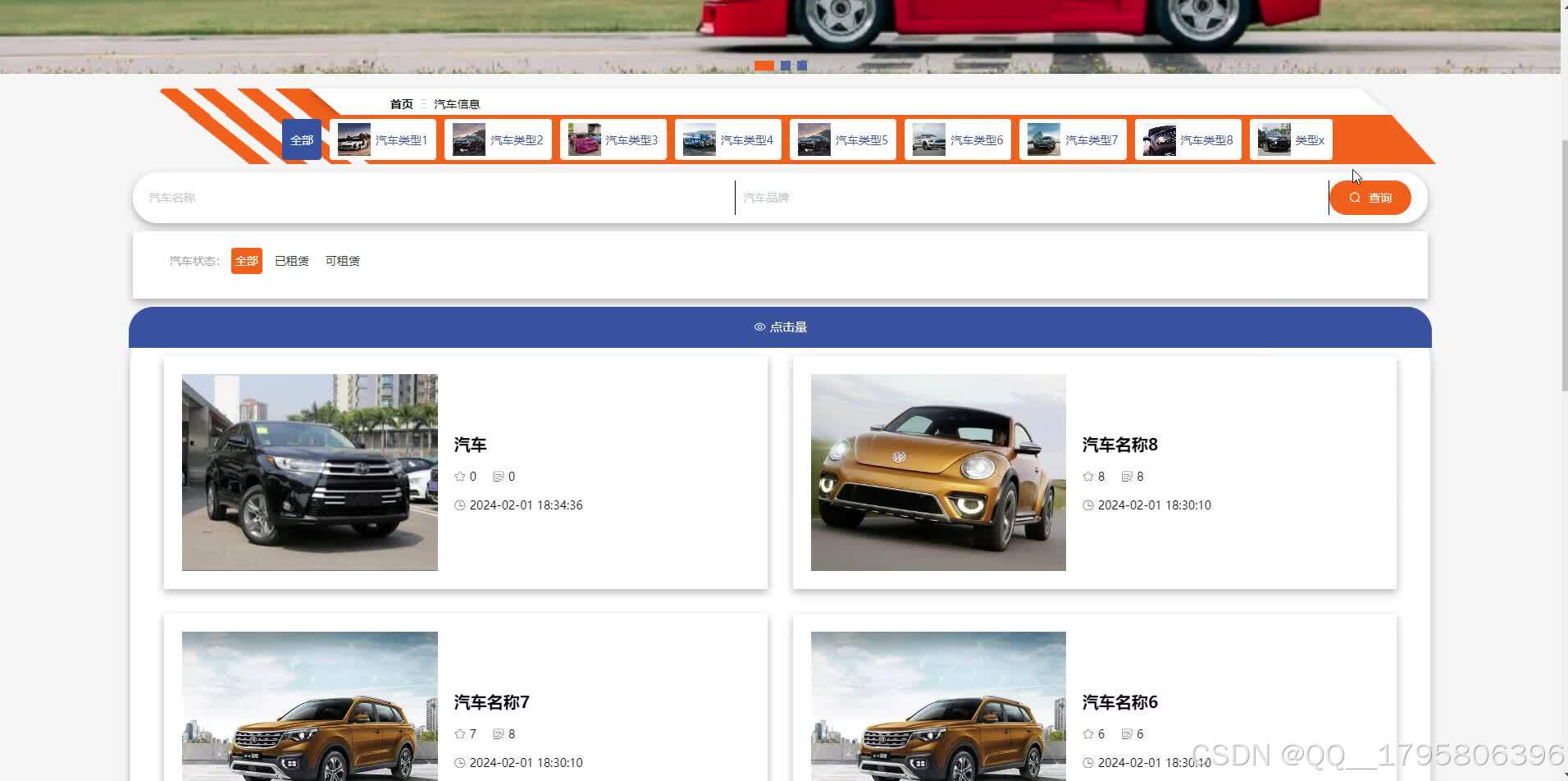This screenshot has width=1568, height=781.
Task: Click the 汽车名称7 title
Action: point(492,702)
